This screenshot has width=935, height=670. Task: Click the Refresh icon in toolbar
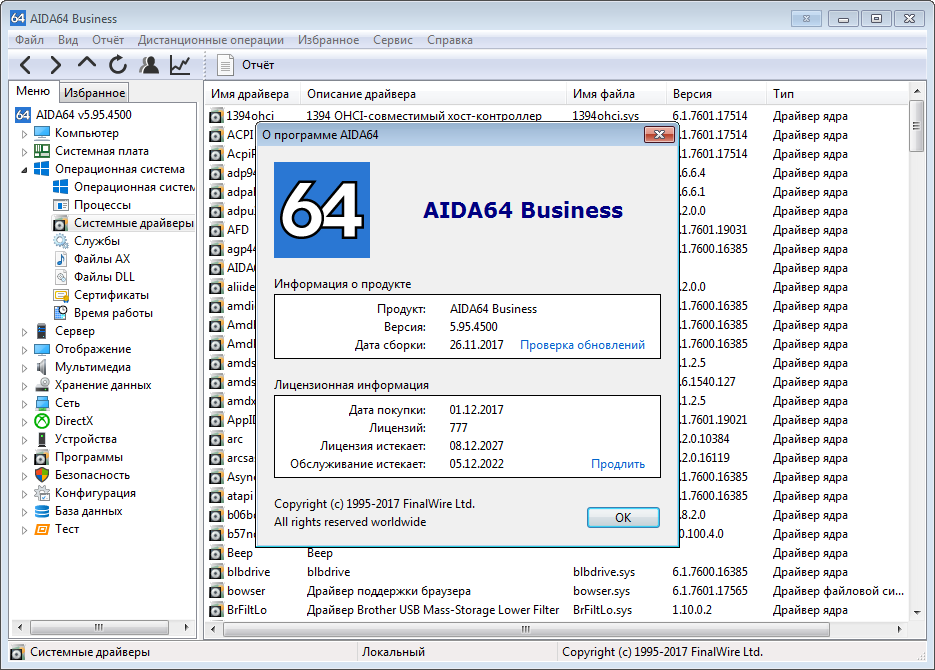pyautogui.click(x=118, y=65)
